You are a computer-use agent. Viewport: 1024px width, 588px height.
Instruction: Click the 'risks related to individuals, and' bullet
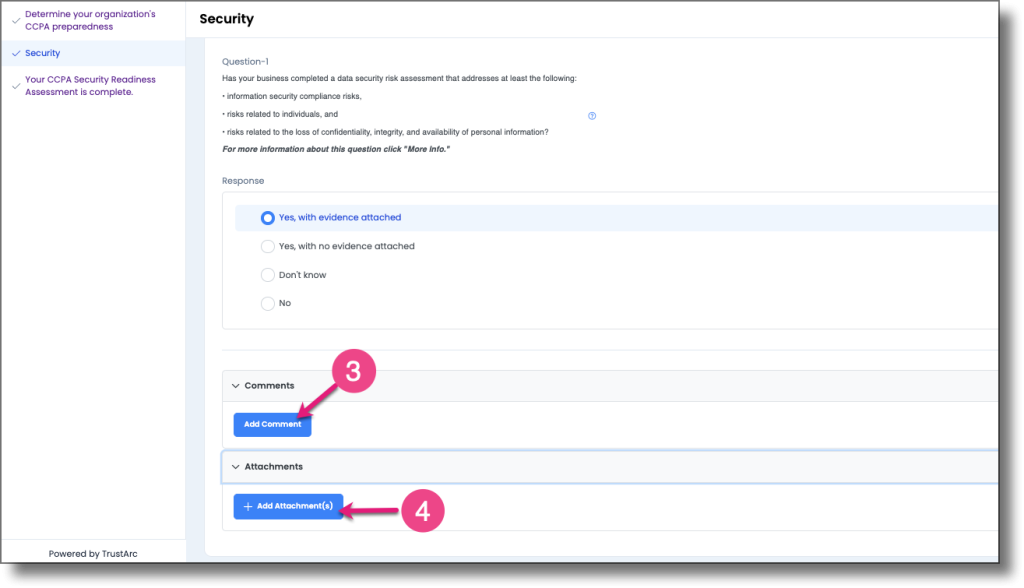pyautogui.click(x=280, y=114)
